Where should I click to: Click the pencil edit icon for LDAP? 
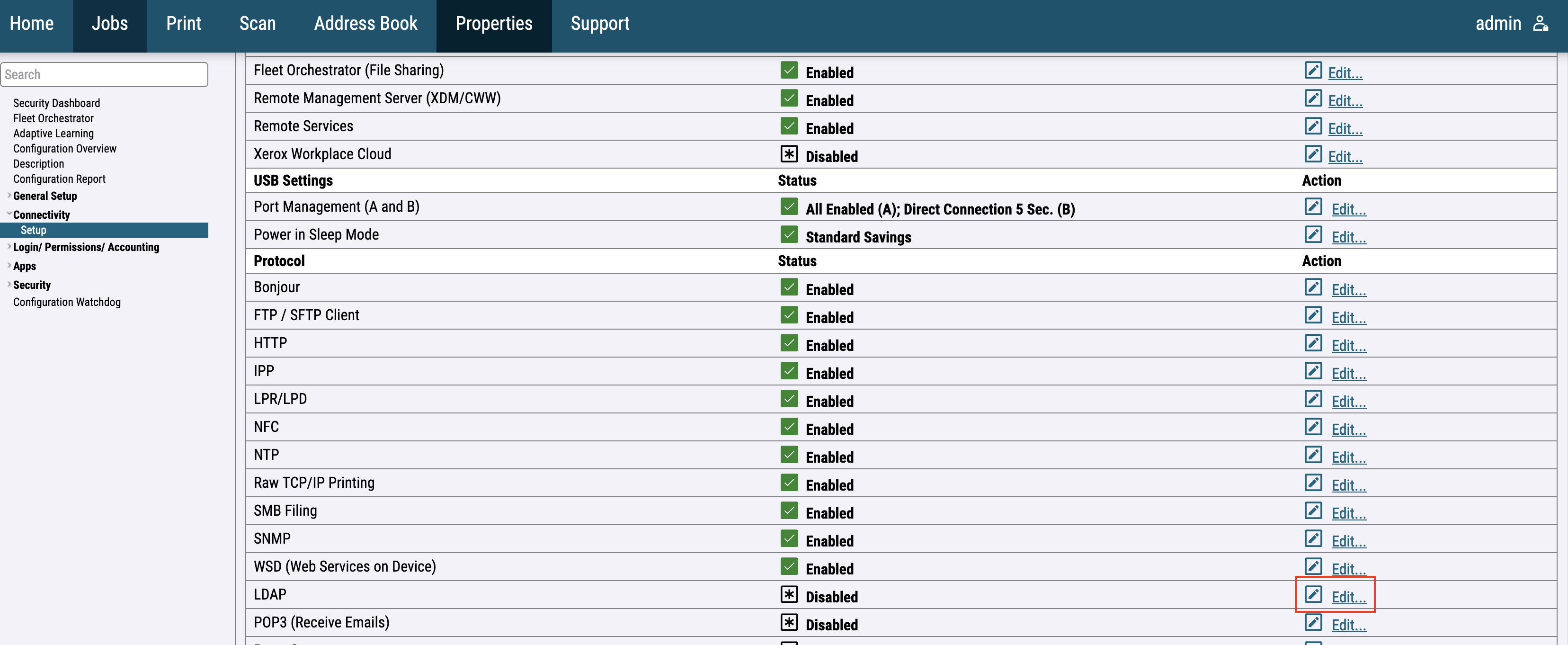tap(1313, 594)
